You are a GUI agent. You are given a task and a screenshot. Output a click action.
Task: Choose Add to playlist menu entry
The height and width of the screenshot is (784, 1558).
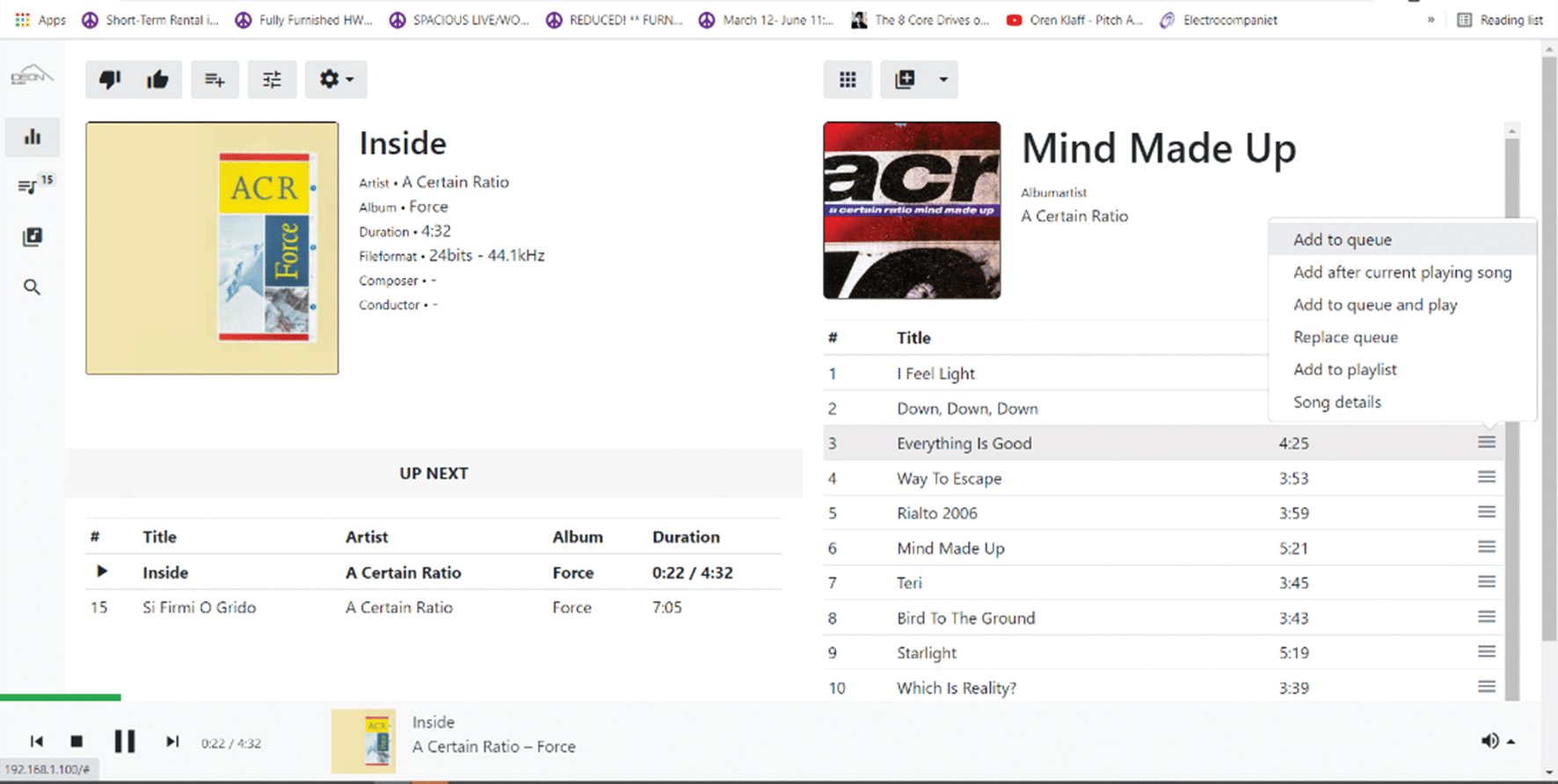coord(1402,370)
